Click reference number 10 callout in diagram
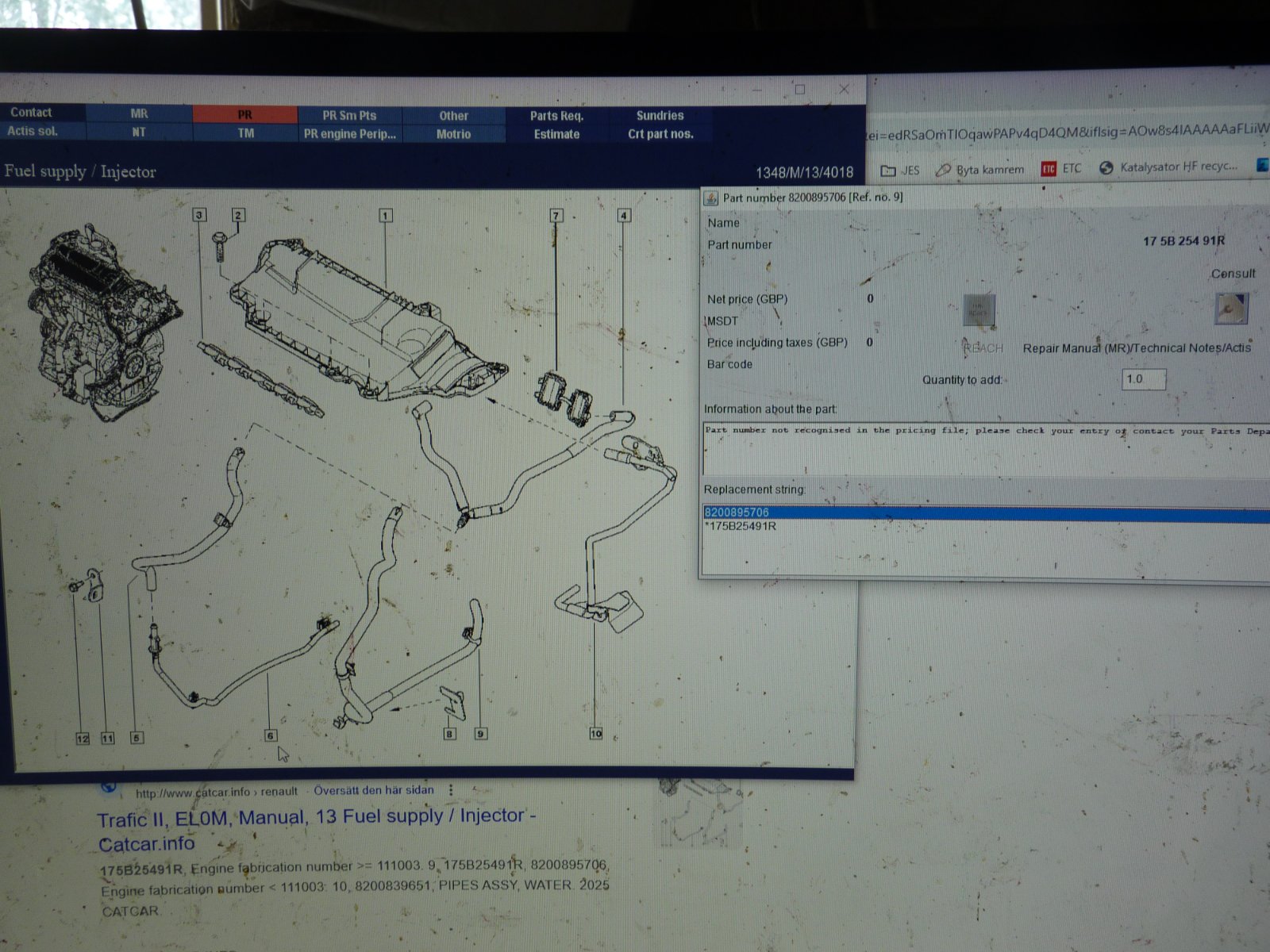Image resolution: width=1270 pixels, height=952 pixels. 596,734
